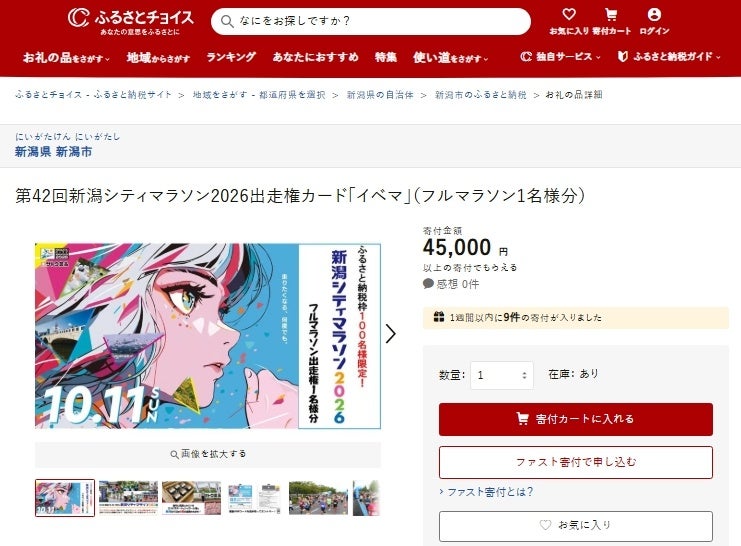Click ファスト寄付で申し込む button
The width and height of the screenshot is (741, 546).
(x=576, y=462)
